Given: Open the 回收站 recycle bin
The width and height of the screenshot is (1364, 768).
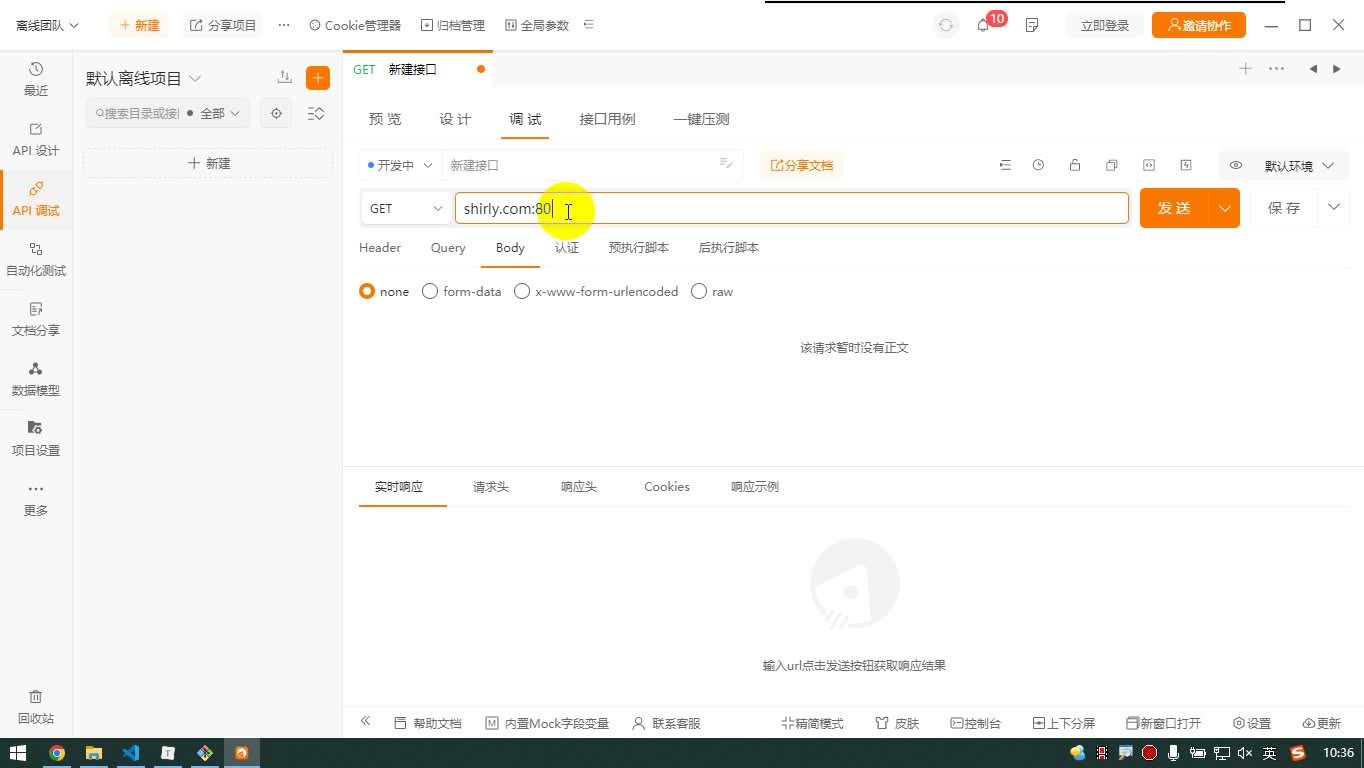Looking at the screenshot, I should 36,707.
